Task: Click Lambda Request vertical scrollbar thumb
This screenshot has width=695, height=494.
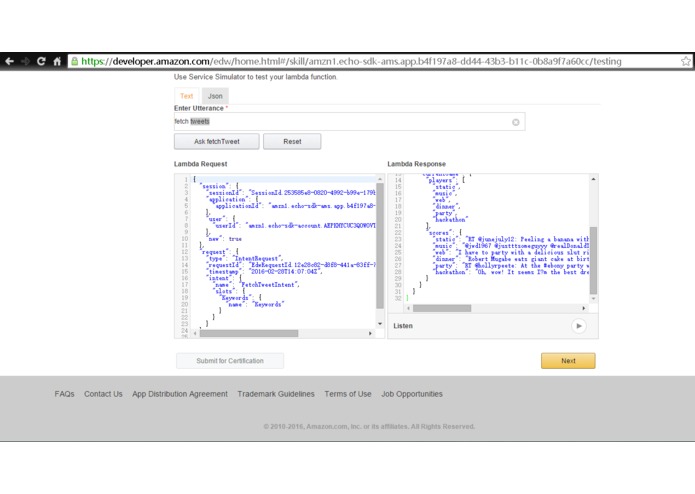Action: click(x=380, y=246)
